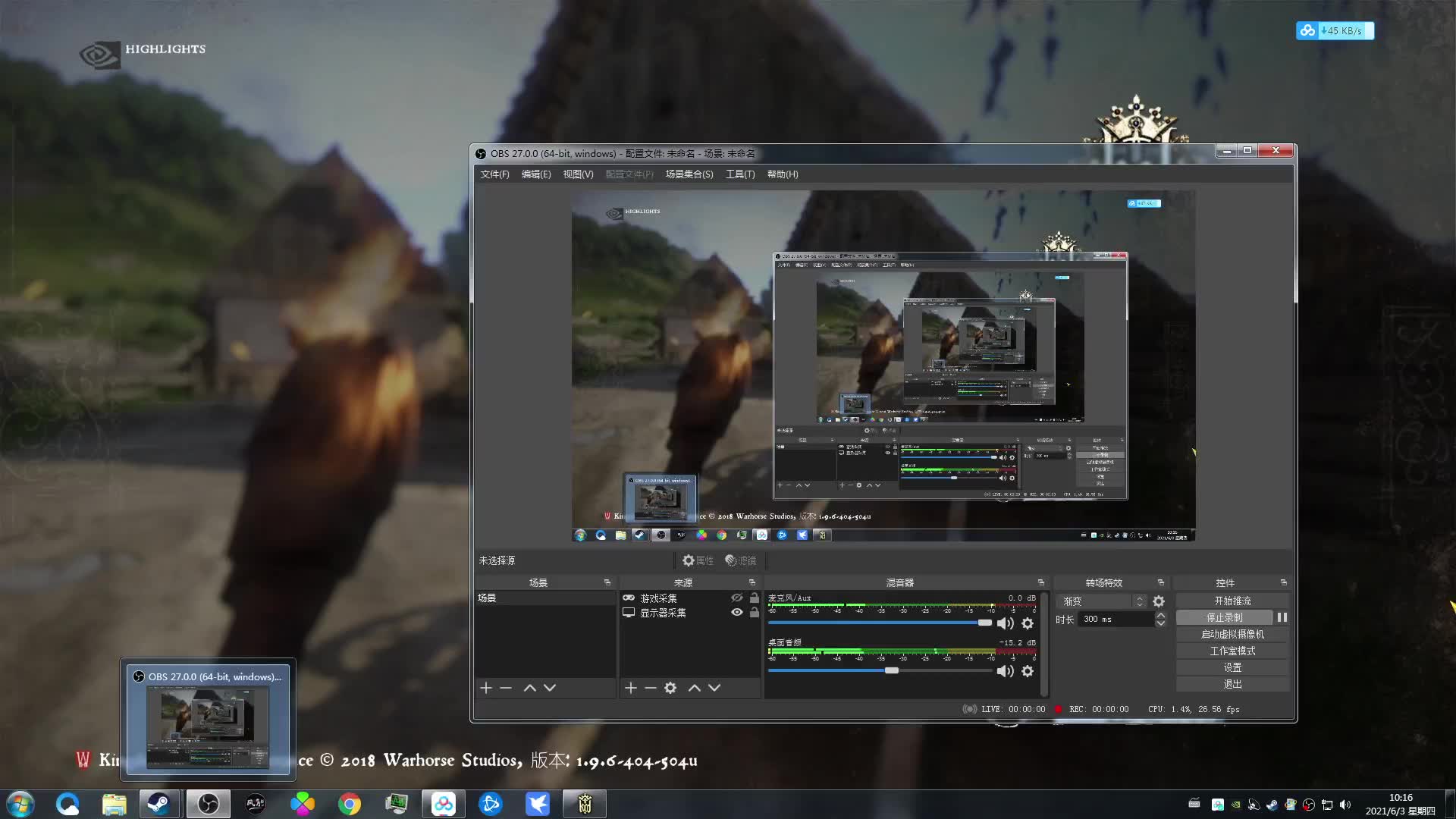Click the taskbar clock 10:16
Viewport: 1456px width, 819px height.
[1401, 798]
